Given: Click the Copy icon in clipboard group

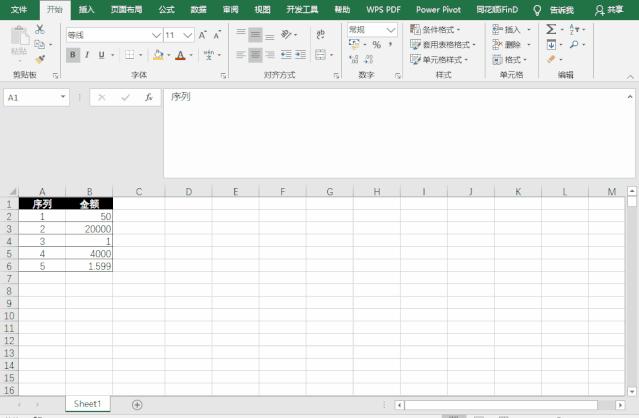Looking at the screenshot, I should coord(40,44).
